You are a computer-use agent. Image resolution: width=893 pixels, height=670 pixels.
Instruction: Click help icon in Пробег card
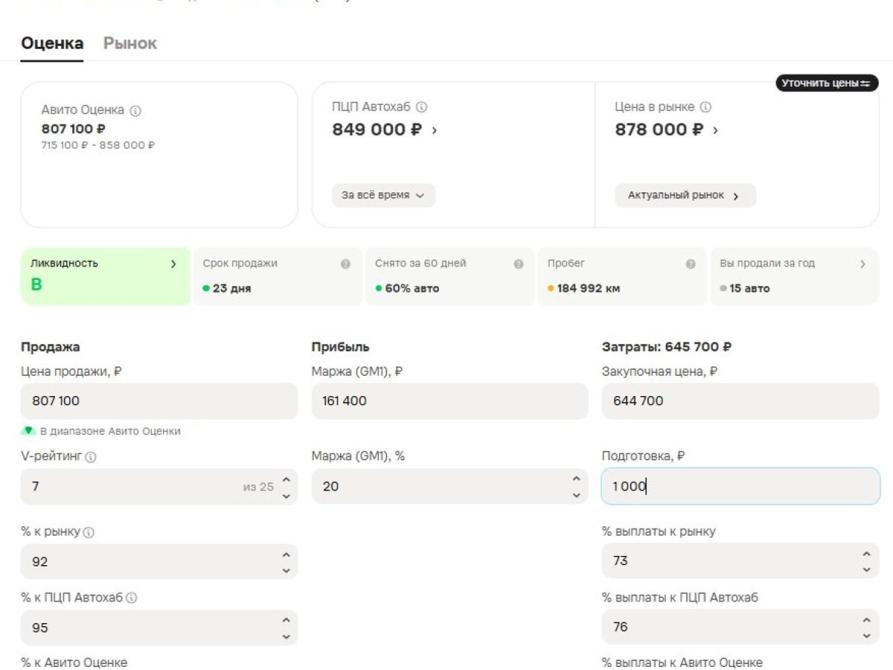point(691,264)
